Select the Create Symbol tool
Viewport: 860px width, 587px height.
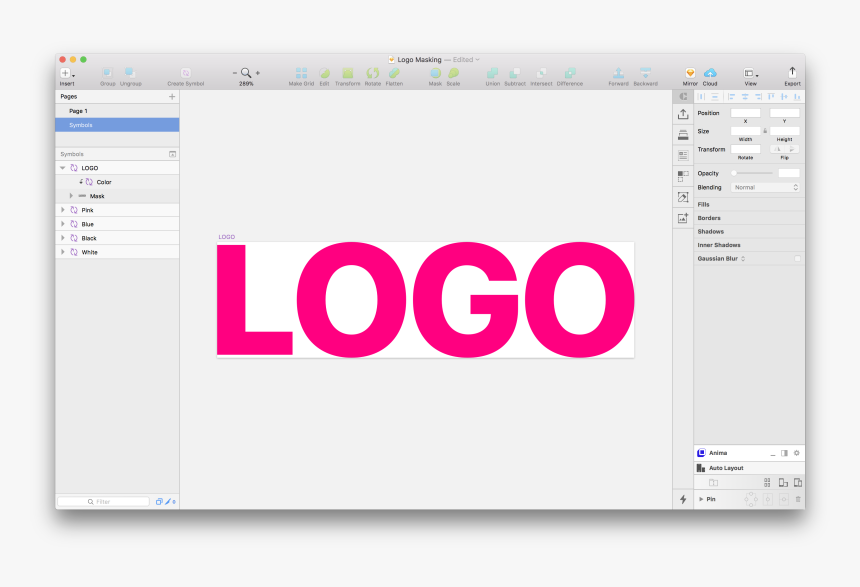click(x=188, y=75)
